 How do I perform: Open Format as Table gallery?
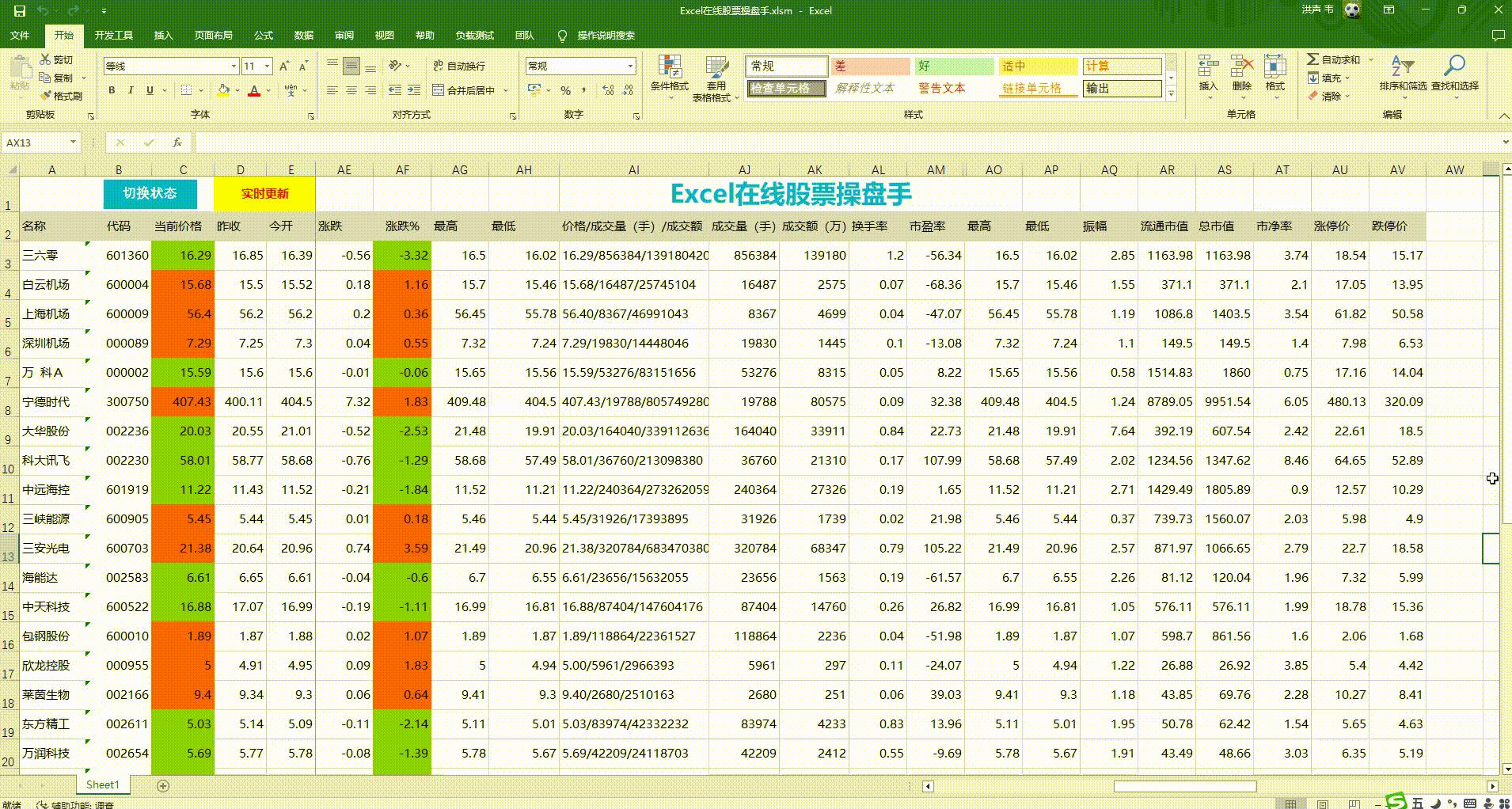pos(716,79)
